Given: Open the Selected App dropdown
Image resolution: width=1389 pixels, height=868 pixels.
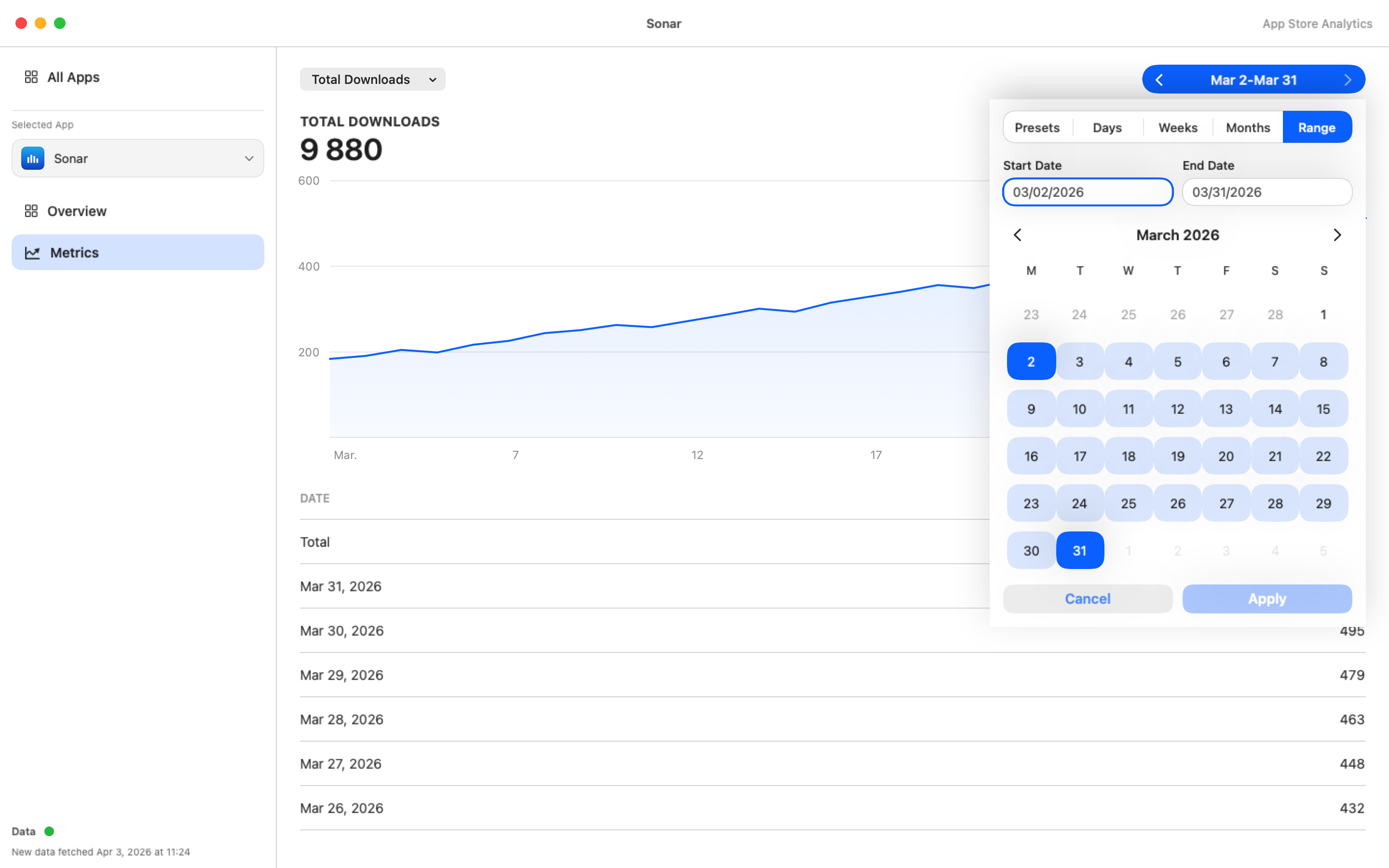Looking at the screenshot, I should click(x=138, y=159).
